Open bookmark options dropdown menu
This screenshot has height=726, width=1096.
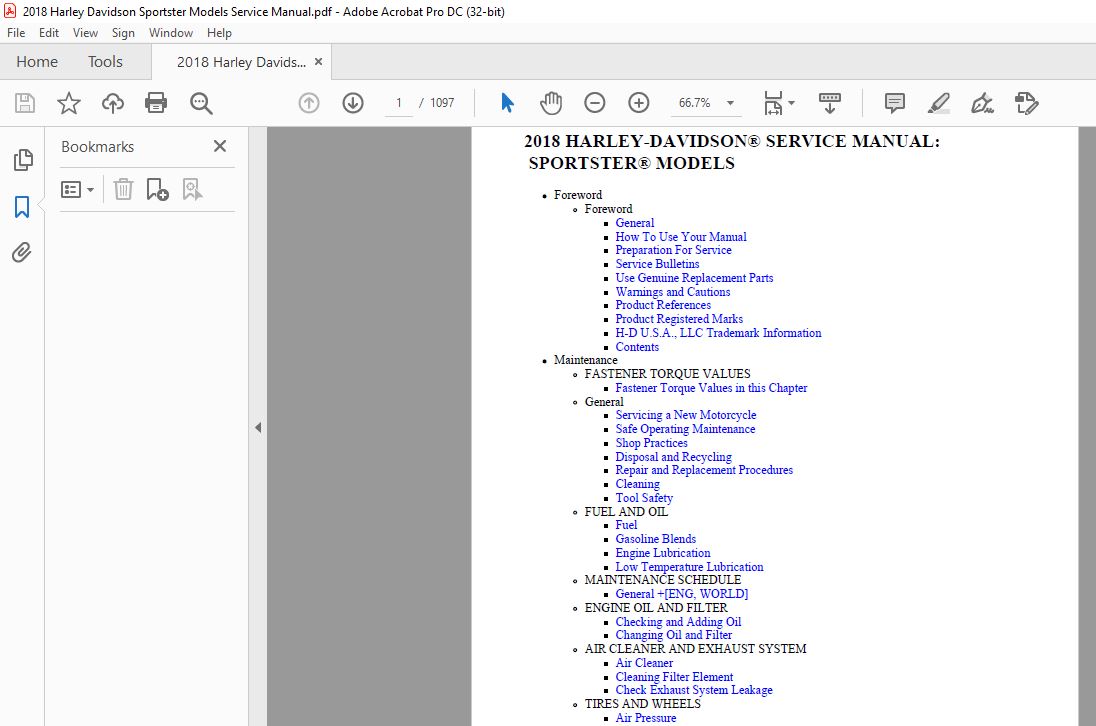point(77,189)
